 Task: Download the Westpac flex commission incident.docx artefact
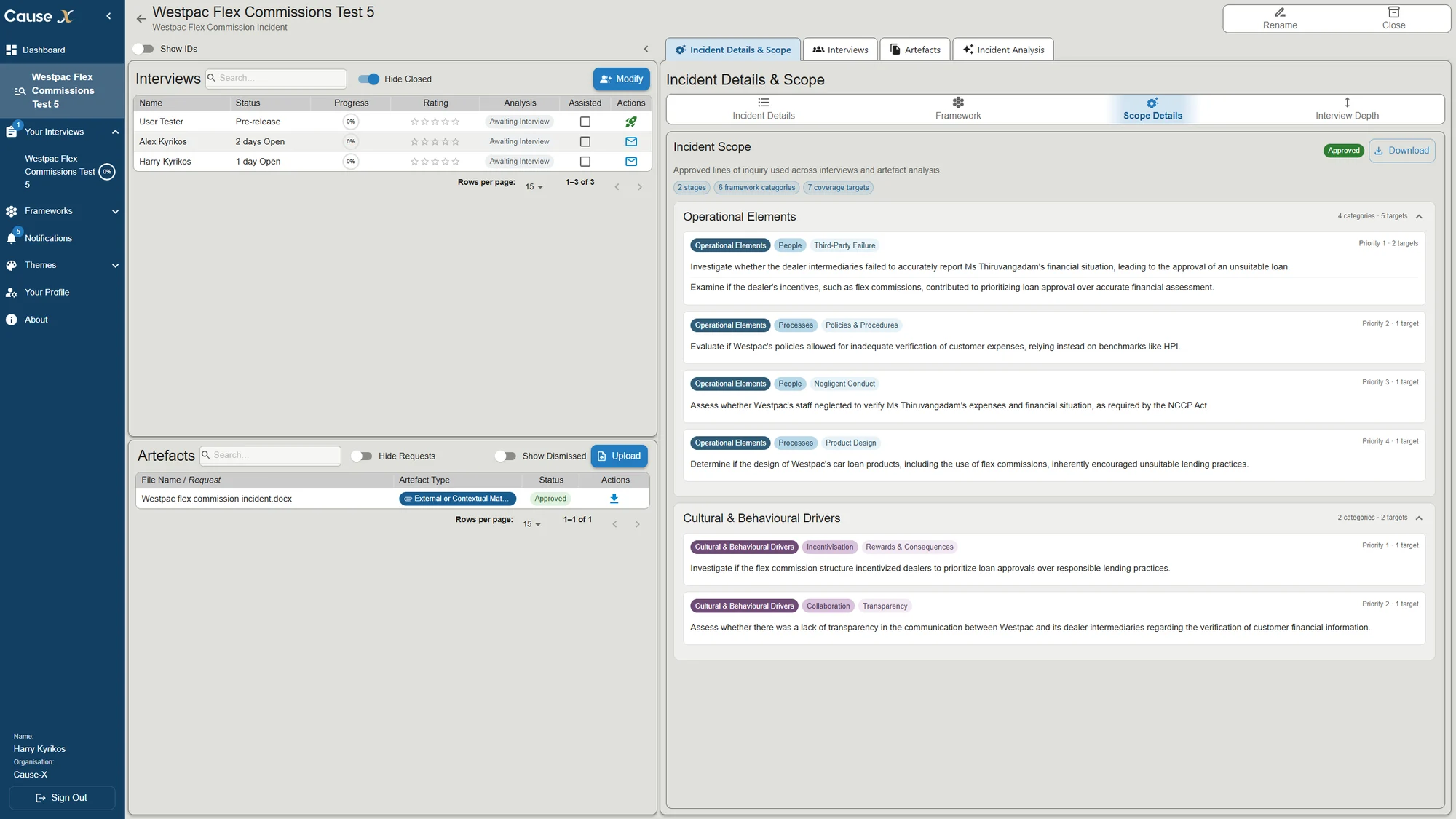tap(614, 499)
